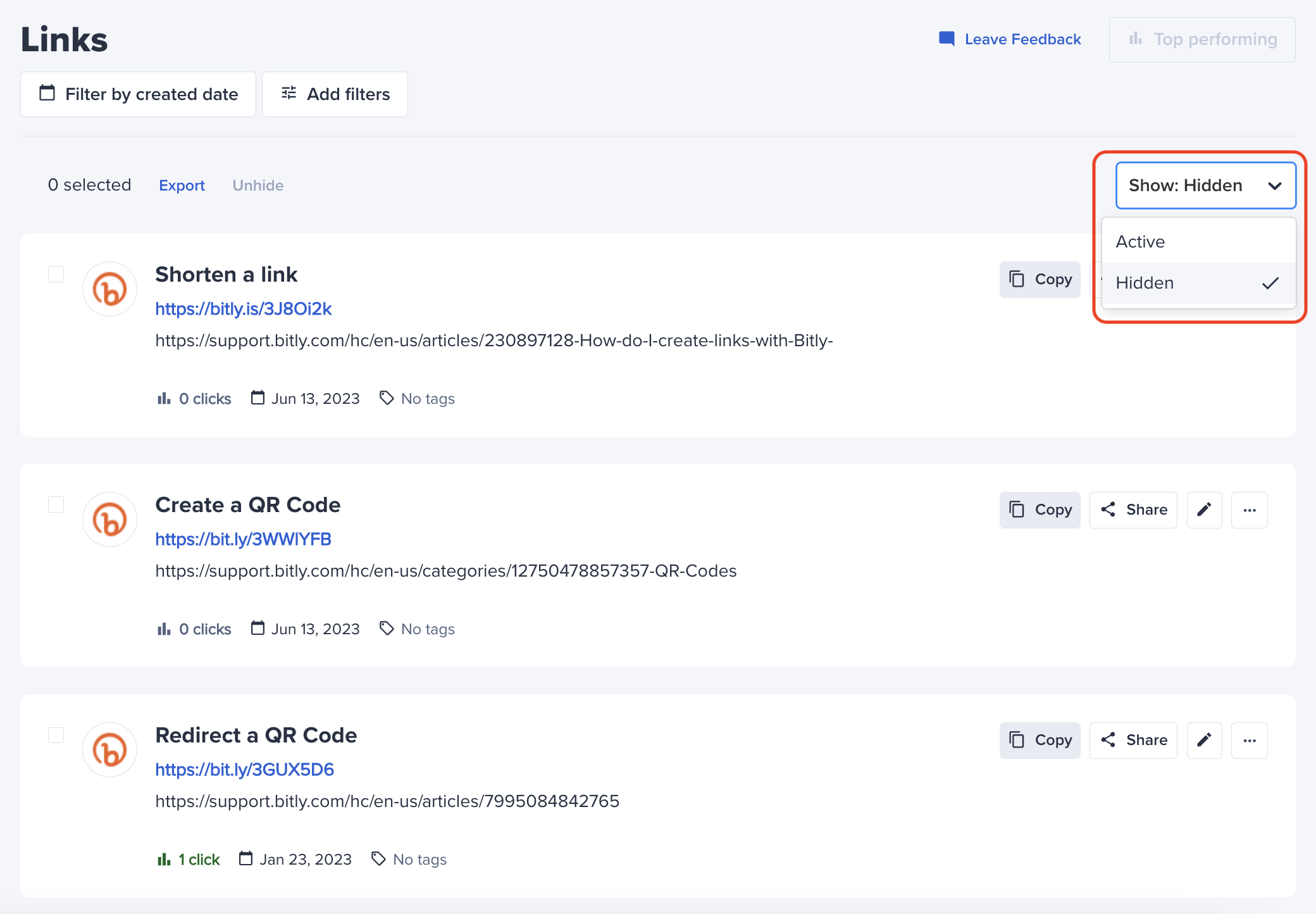Open the Filter by created date picker
Screen dimensions: 1316x914
click(138, 94)
